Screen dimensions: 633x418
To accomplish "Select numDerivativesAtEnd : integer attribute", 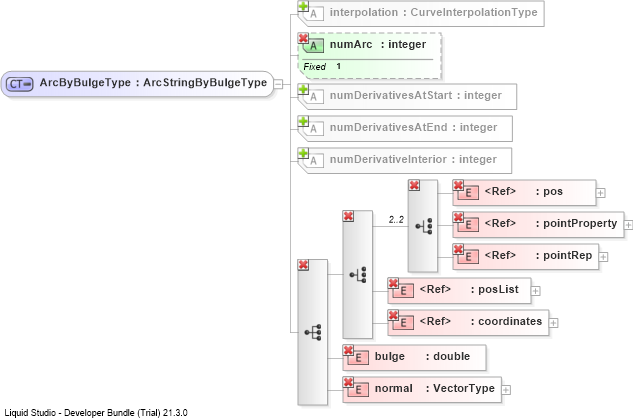I will (405, 128).
